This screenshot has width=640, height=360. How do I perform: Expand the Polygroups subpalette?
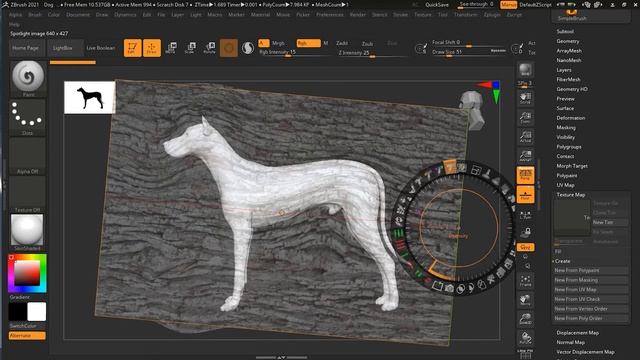point(569,147)
